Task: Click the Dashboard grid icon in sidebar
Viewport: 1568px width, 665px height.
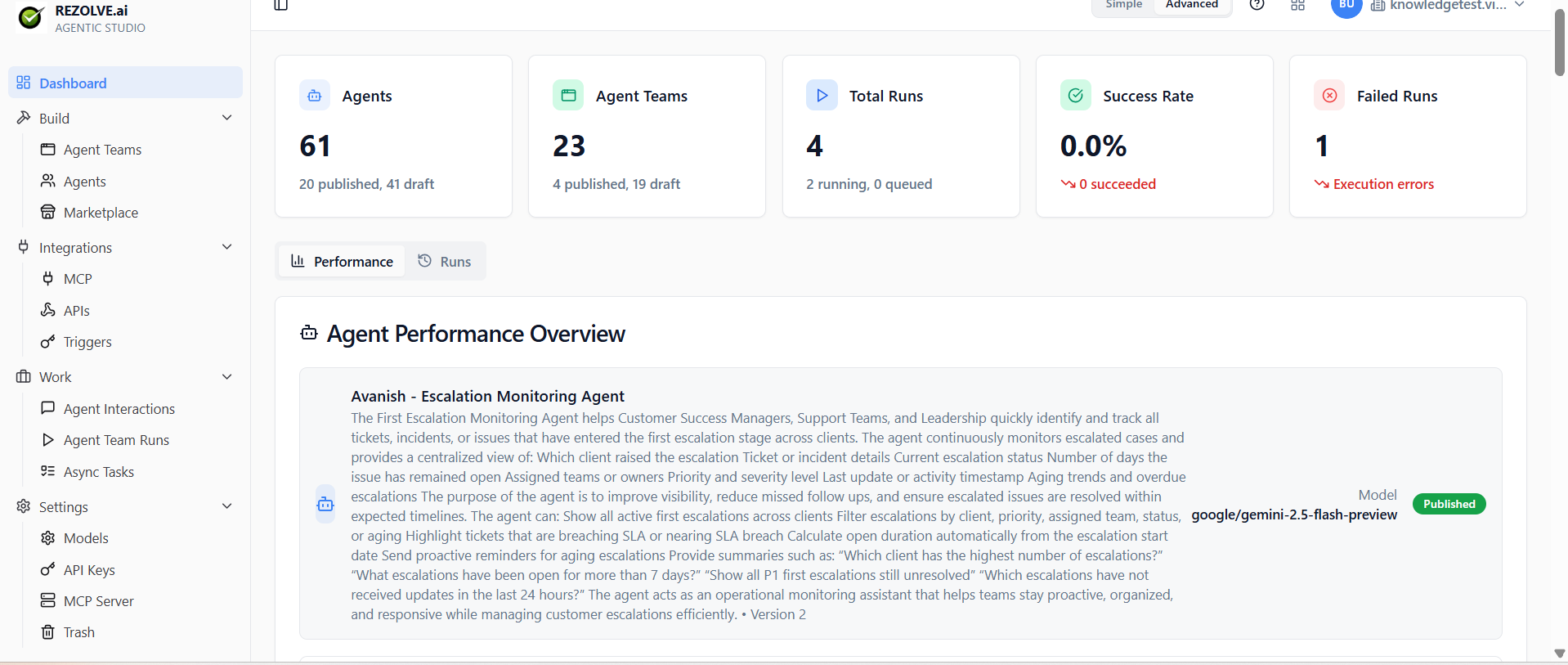Action: pos(23,83)
